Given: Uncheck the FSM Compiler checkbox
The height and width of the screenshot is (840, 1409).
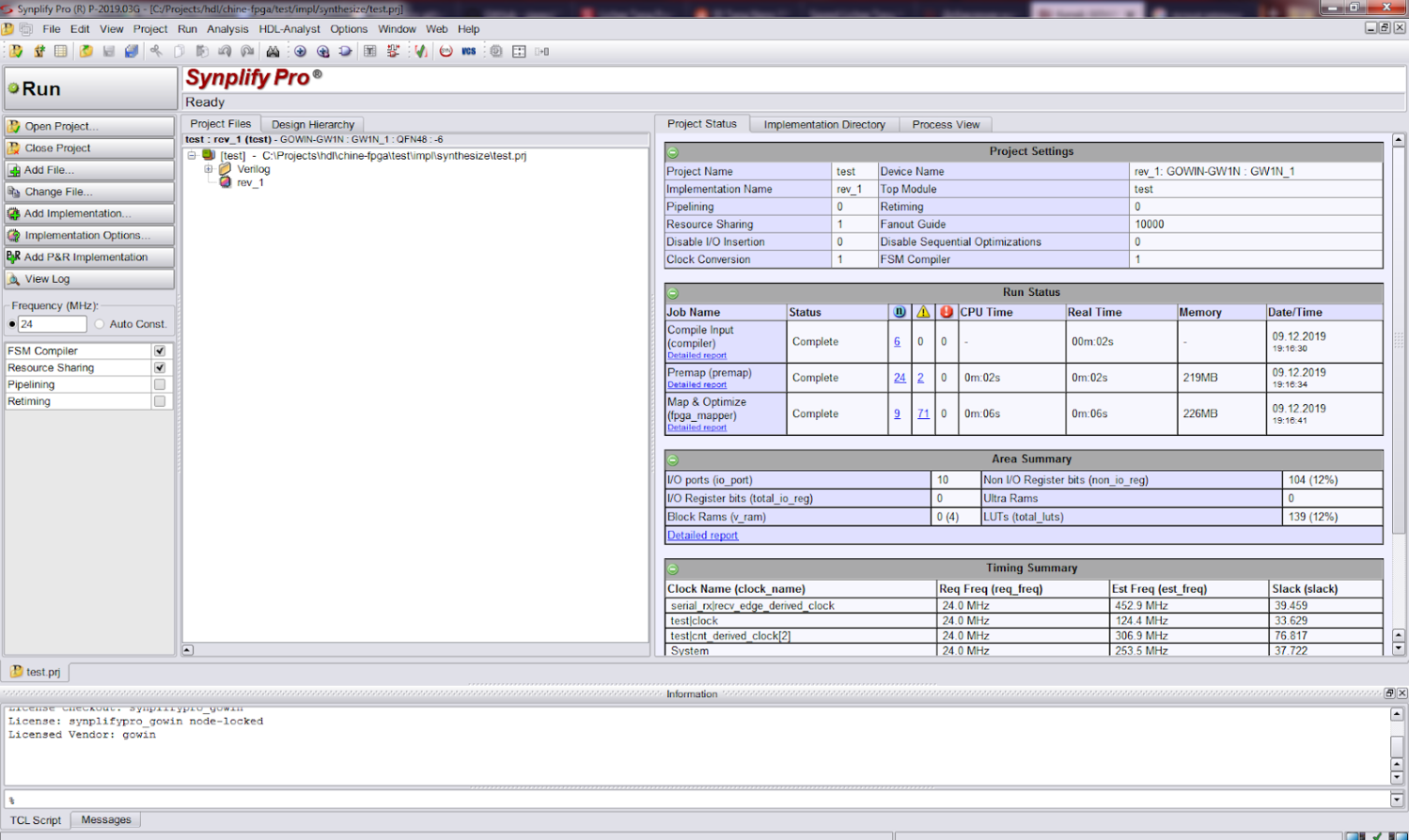Looking at the screenshot, I should pyautogui.click(x=160, y=350).
